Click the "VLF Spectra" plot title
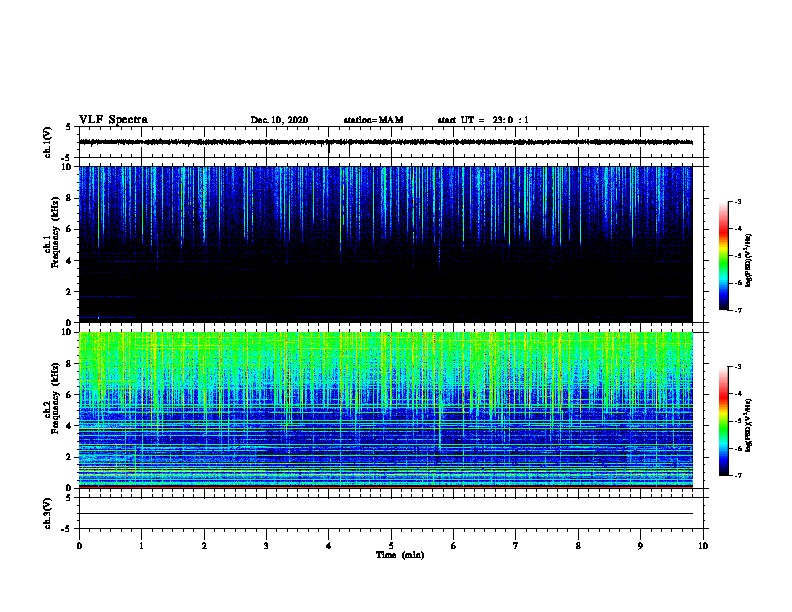792x612 pixels. pos(113,120)
